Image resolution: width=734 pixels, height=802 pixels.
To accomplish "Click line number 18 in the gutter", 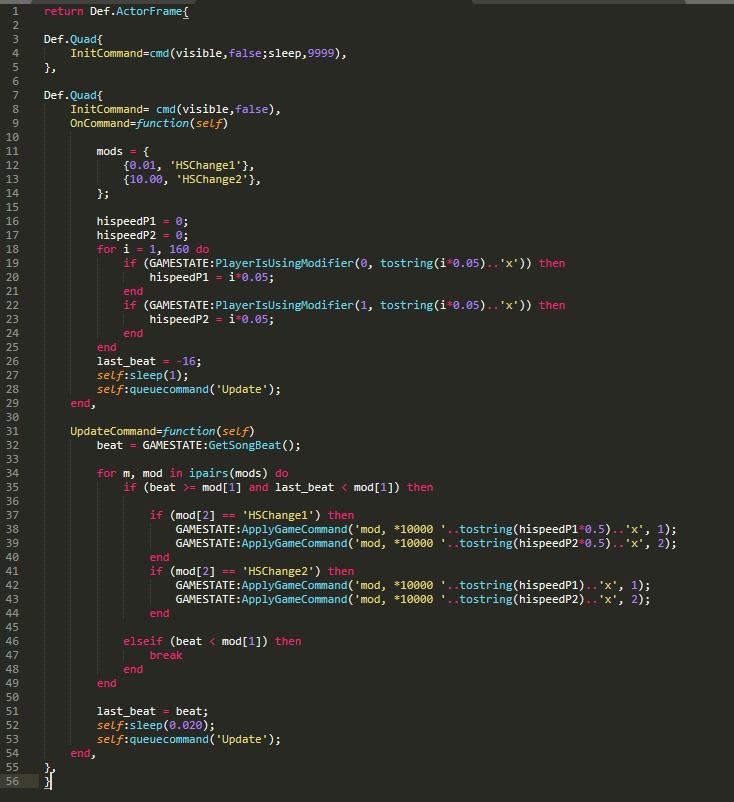I will 12,249.
